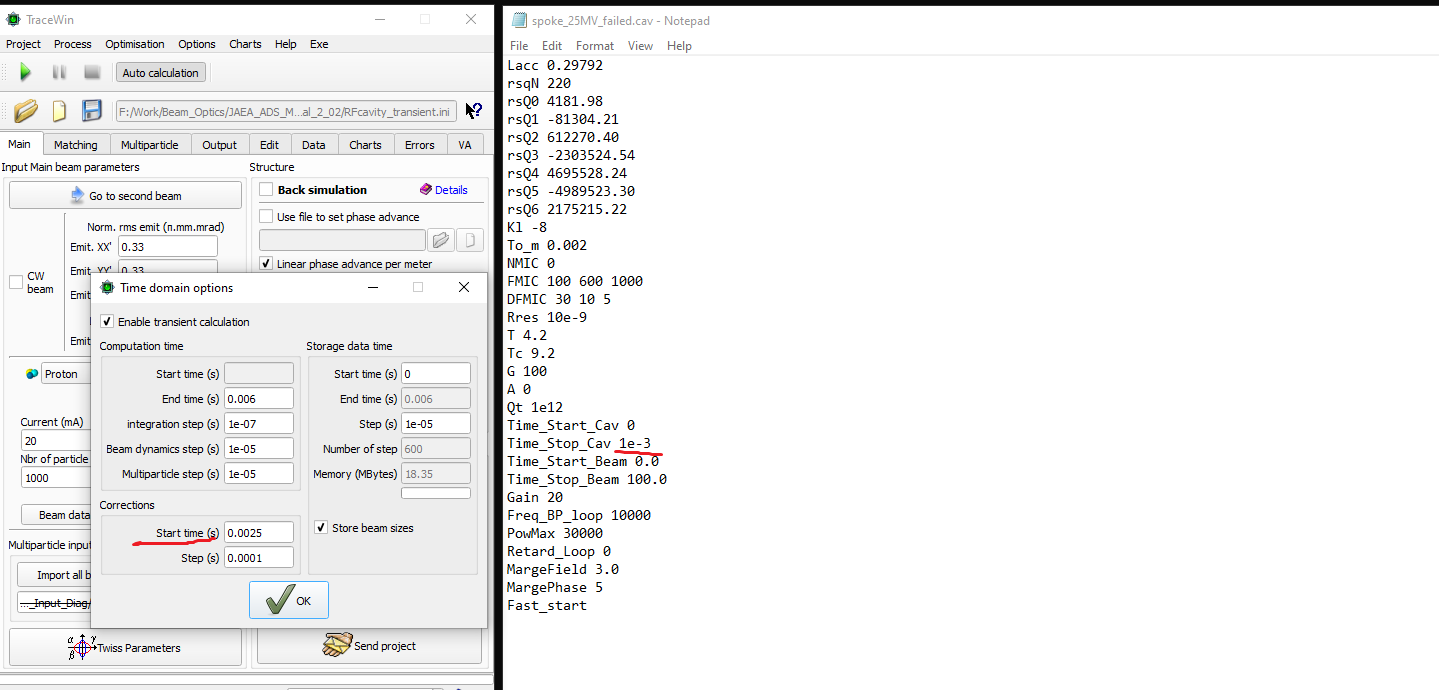Click the Notepad icon in its title bar

pyautogui.click(x=519, y=20)
